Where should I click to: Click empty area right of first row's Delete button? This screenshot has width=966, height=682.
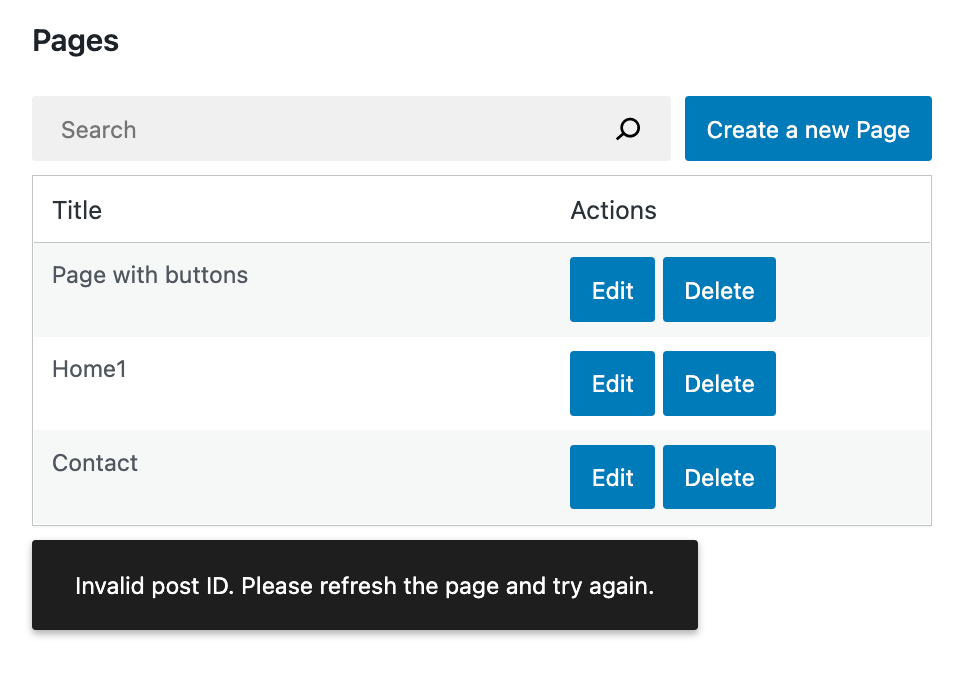click(853, 290)
